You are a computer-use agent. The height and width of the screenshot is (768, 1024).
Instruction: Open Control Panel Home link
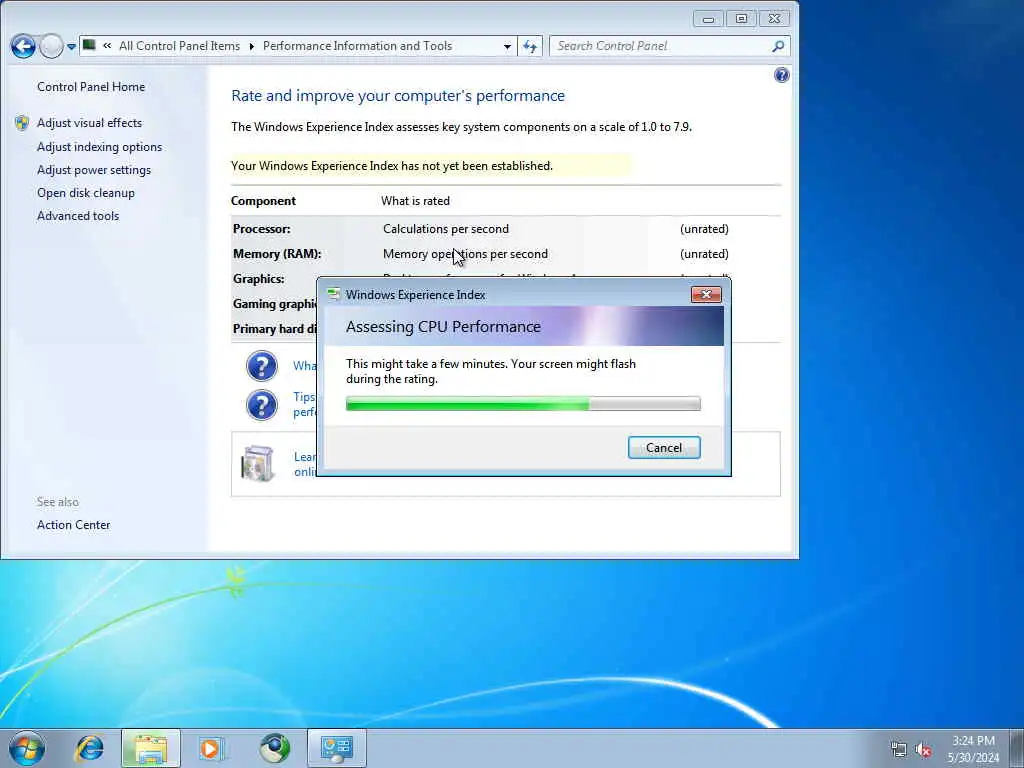pos(91,87)
